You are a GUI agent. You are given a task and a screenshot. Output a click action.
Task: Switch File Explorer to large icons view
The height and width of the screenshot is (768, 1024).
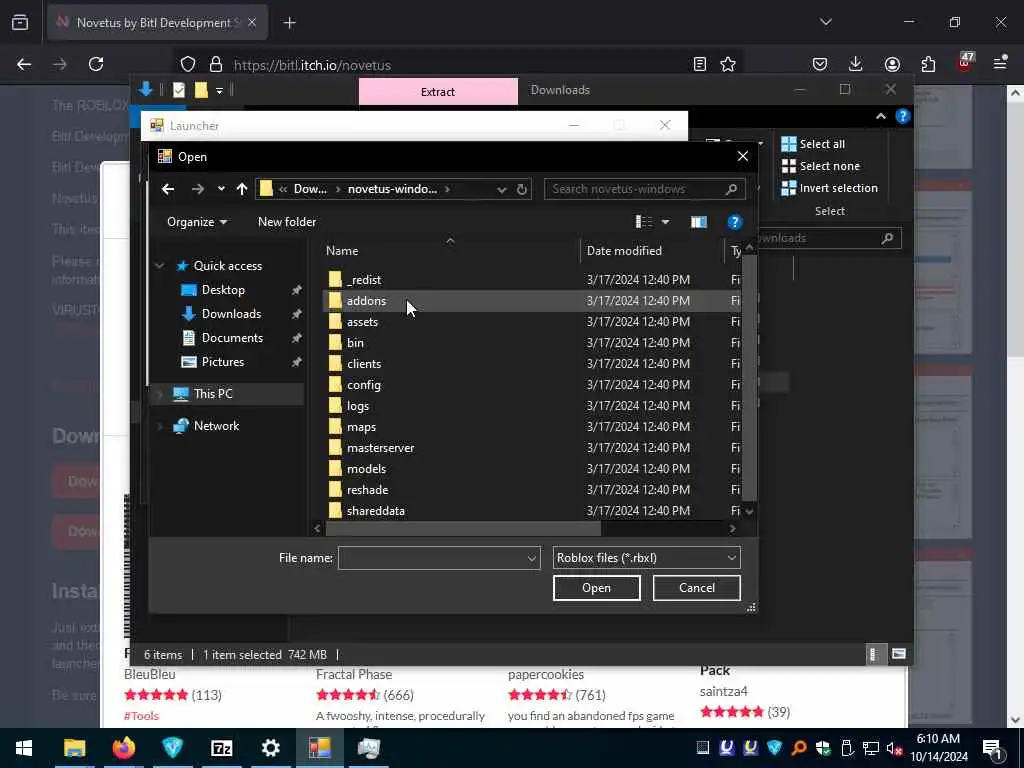[x=899, y=654]
